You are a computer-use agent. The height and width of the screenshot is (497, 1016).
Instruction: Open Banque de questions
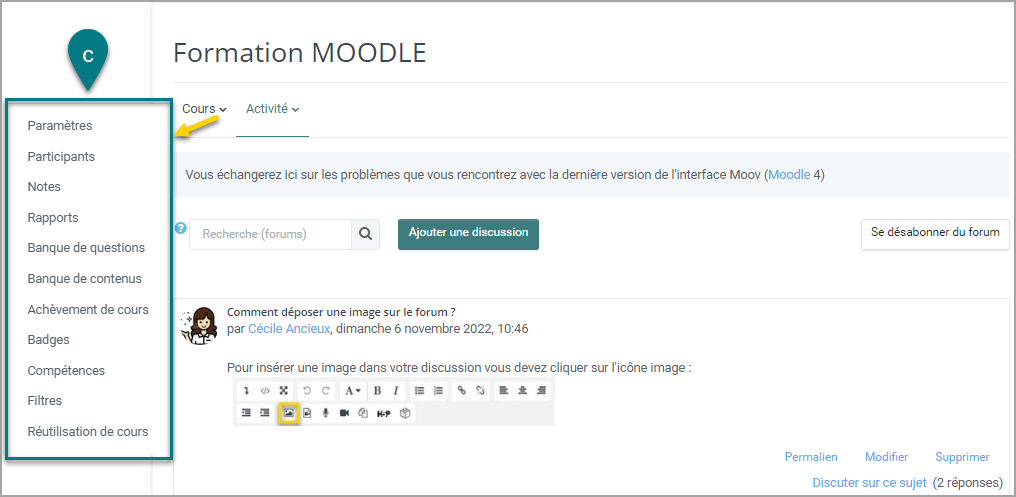click(x=86, y=248)
